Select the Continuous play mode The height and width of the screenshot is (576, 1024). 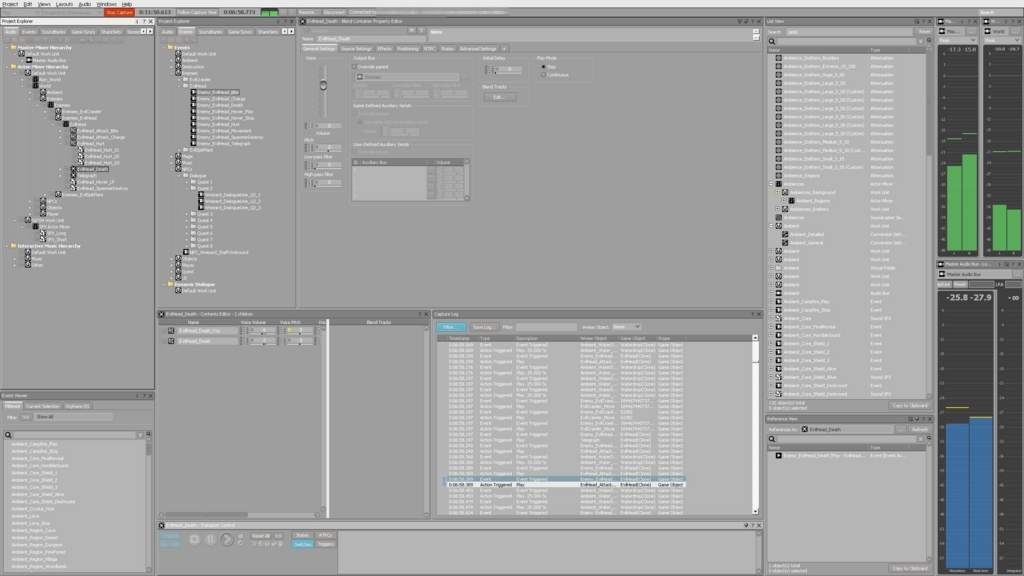coord(543,75)
